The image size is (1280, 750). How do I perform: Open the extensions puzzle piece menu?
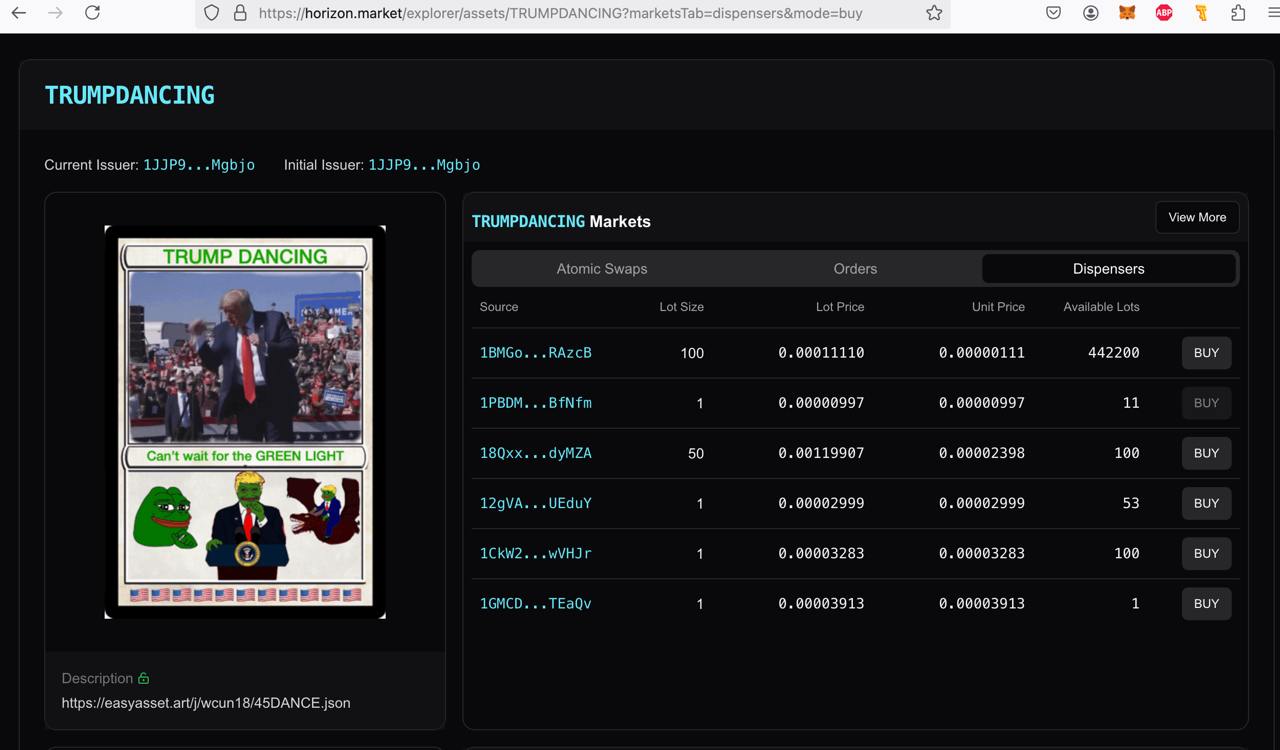[1238, 13]
